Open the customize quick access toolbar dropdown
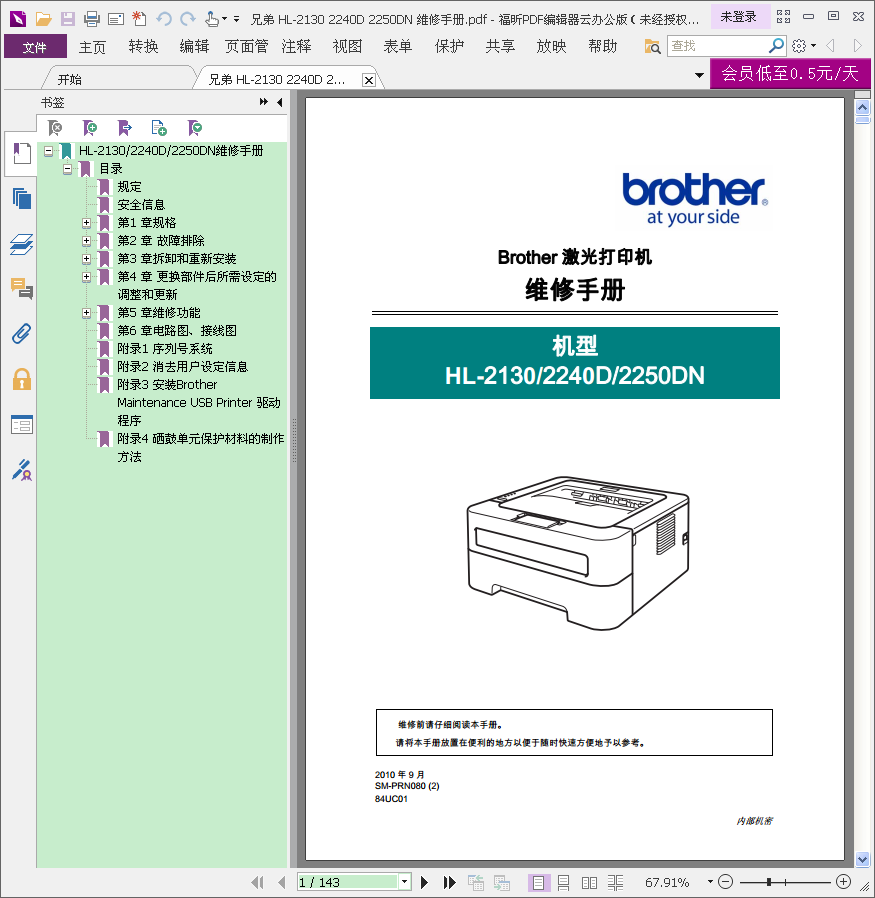Viewport: 875px width, 898px height. (x=237, y=19)
